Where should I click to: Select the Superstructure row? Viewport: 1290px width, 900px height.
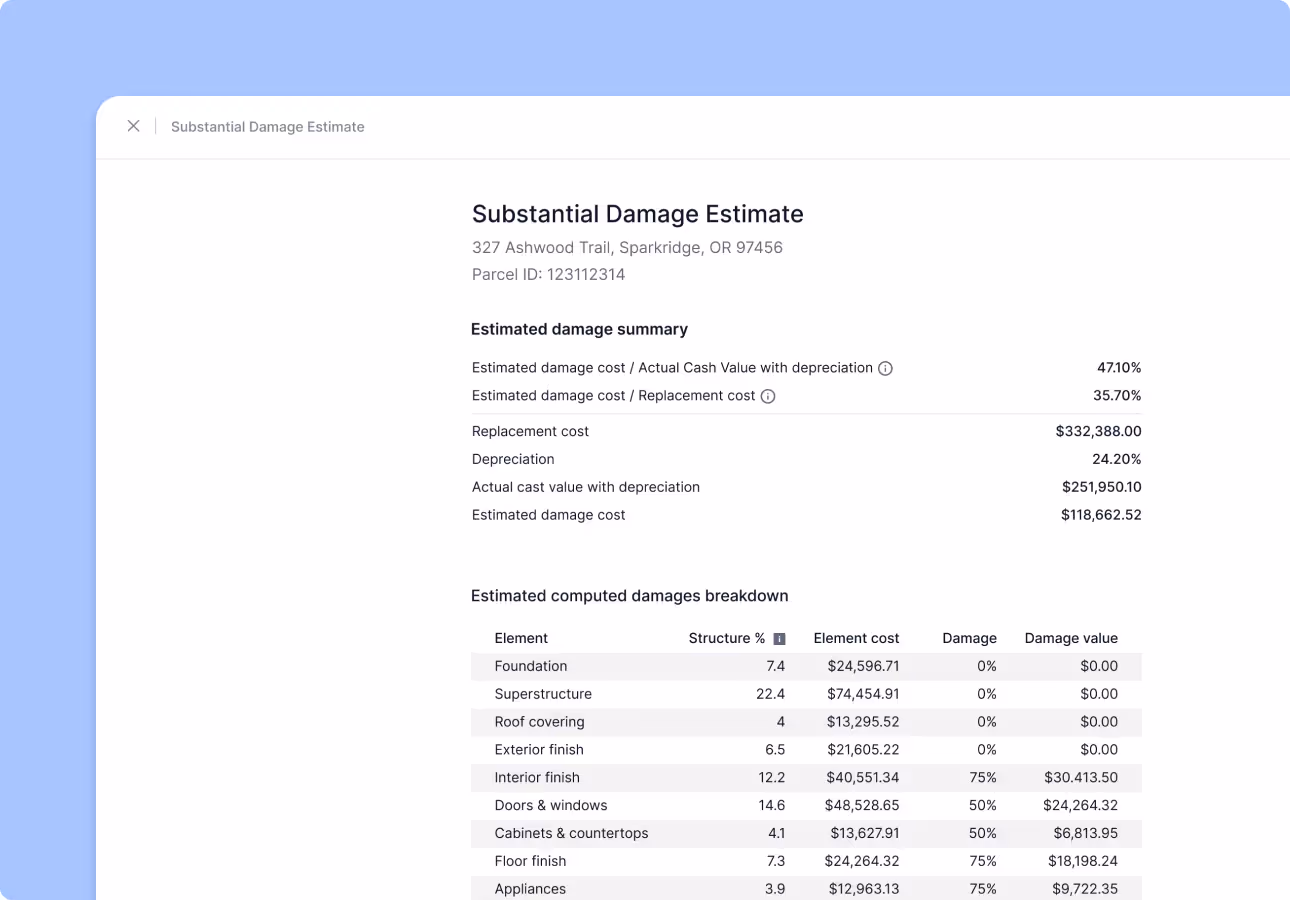tap(806, 694)
